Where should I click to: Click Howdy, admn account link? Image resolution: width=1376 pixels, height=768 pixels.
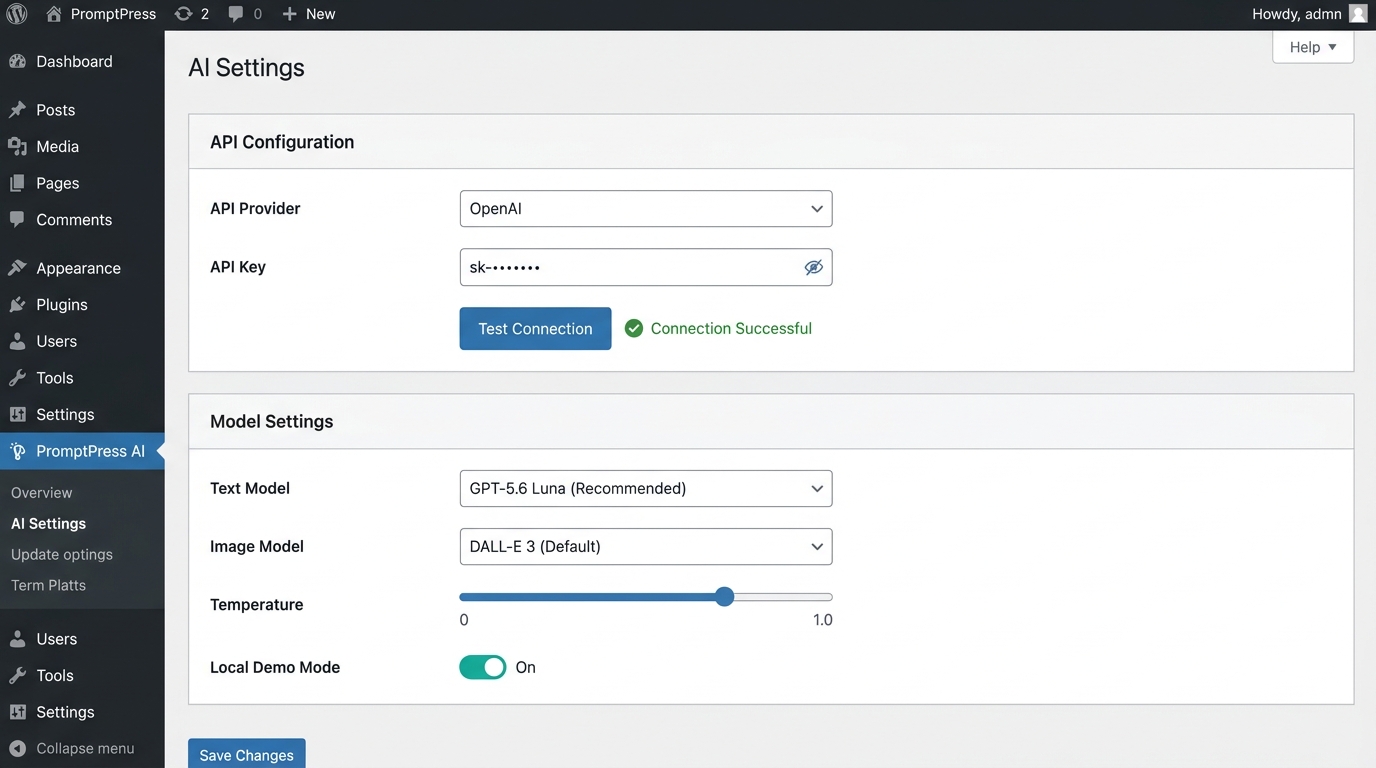(1297, 14)
